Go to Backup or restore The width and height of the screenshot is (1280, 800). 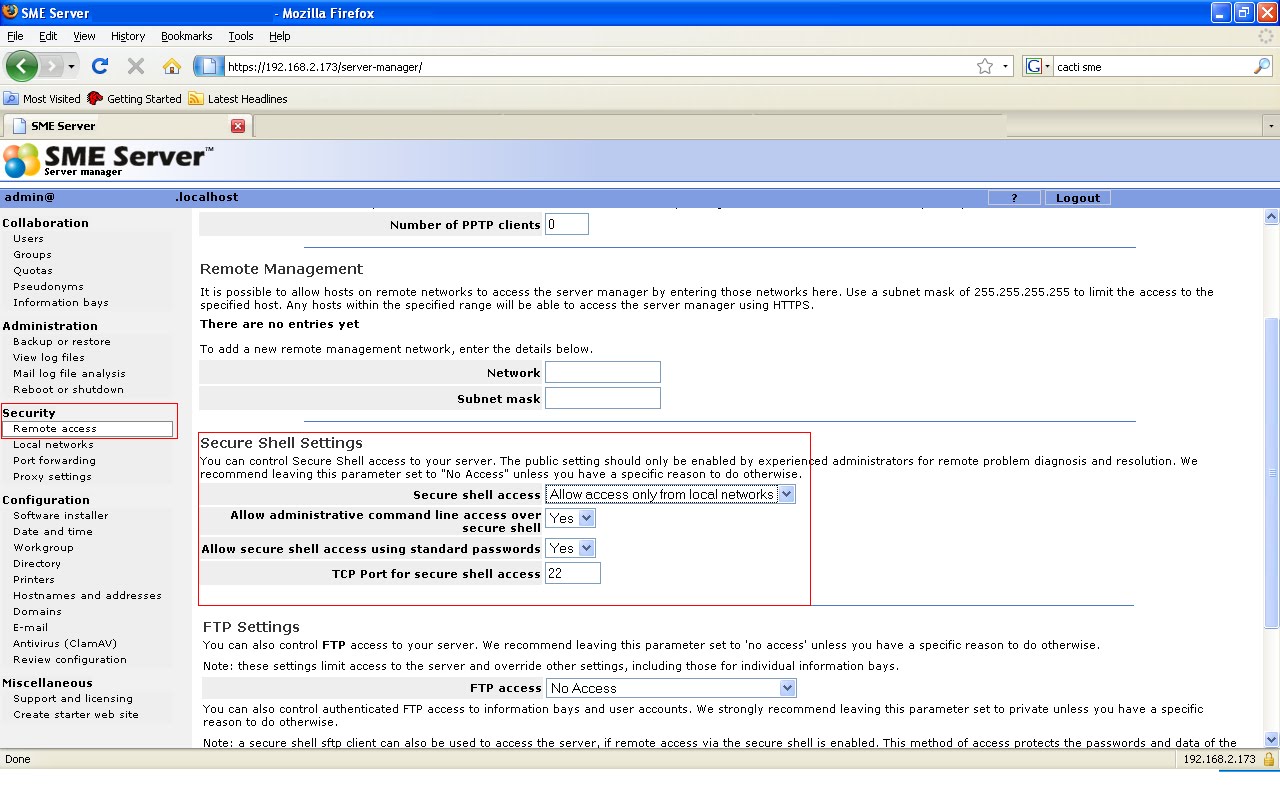click(x=62, y=342)
